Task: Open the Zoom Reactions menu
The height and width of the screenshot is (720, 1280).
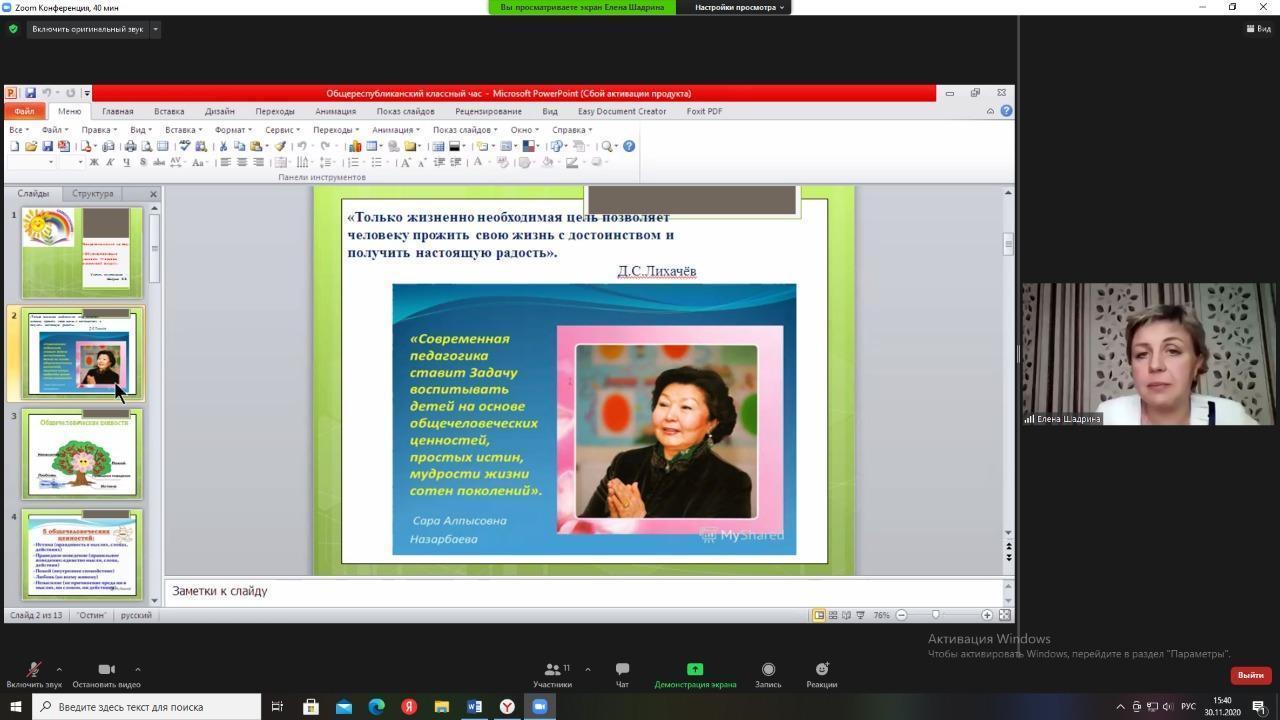Action: point(821,670)
